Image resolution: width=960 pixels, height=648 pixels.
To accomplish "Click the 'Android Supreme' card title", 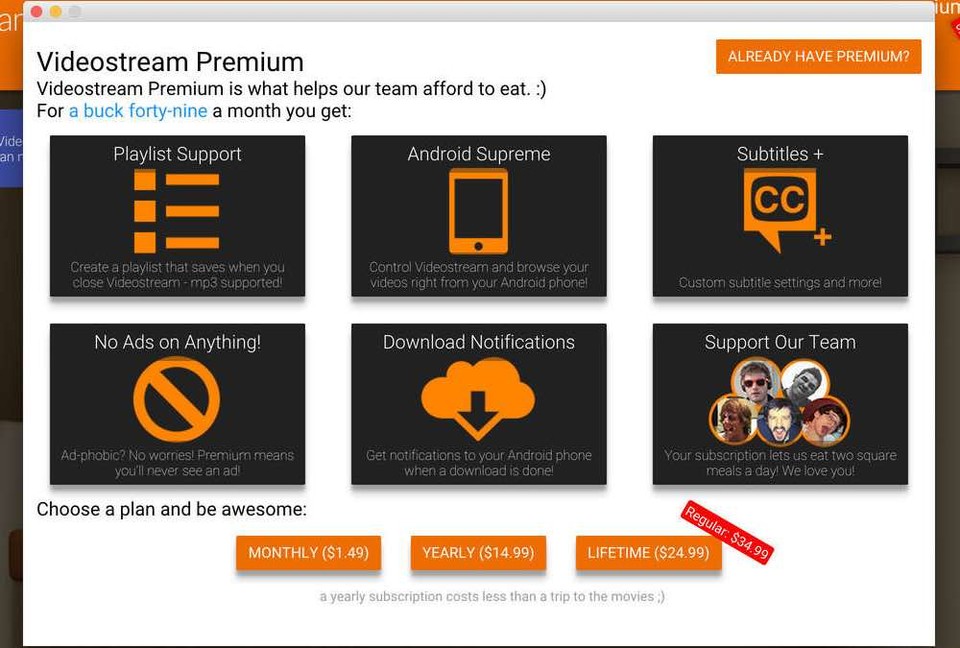I will (x=479, y=154).
